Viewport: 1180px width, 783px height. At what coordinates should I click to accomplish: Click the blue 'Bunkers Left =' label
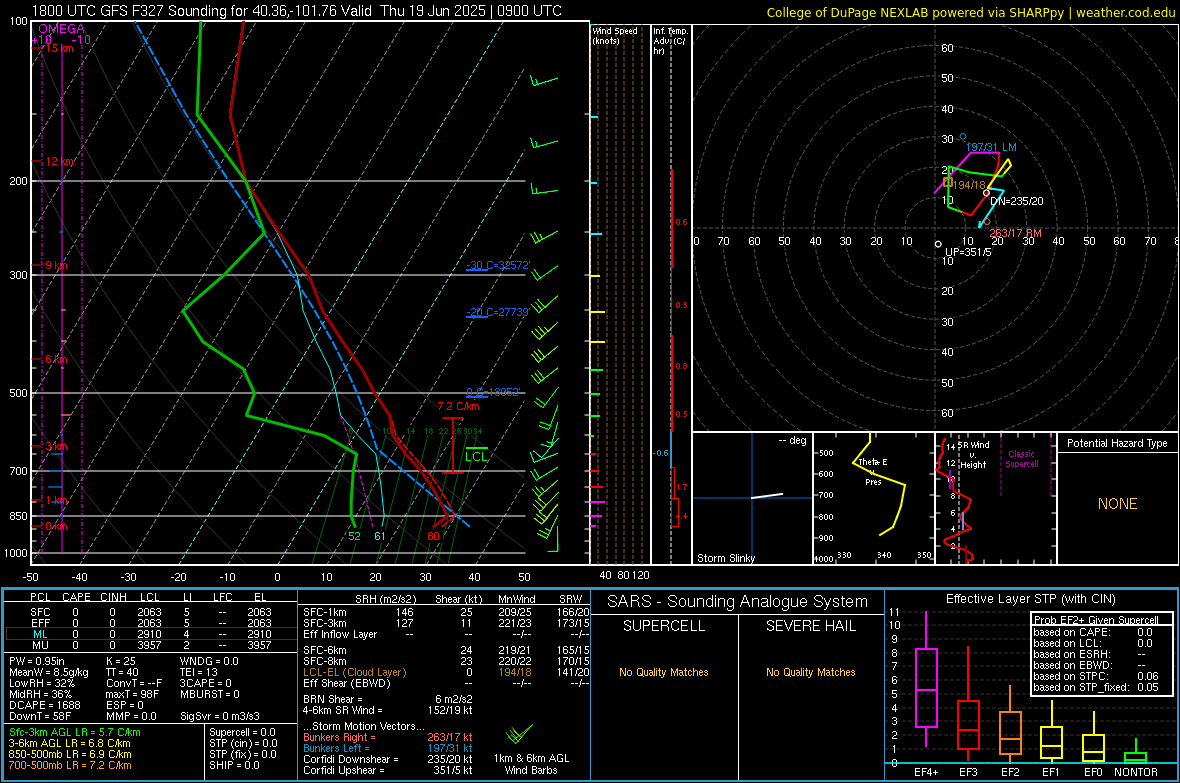click(336, 748)
